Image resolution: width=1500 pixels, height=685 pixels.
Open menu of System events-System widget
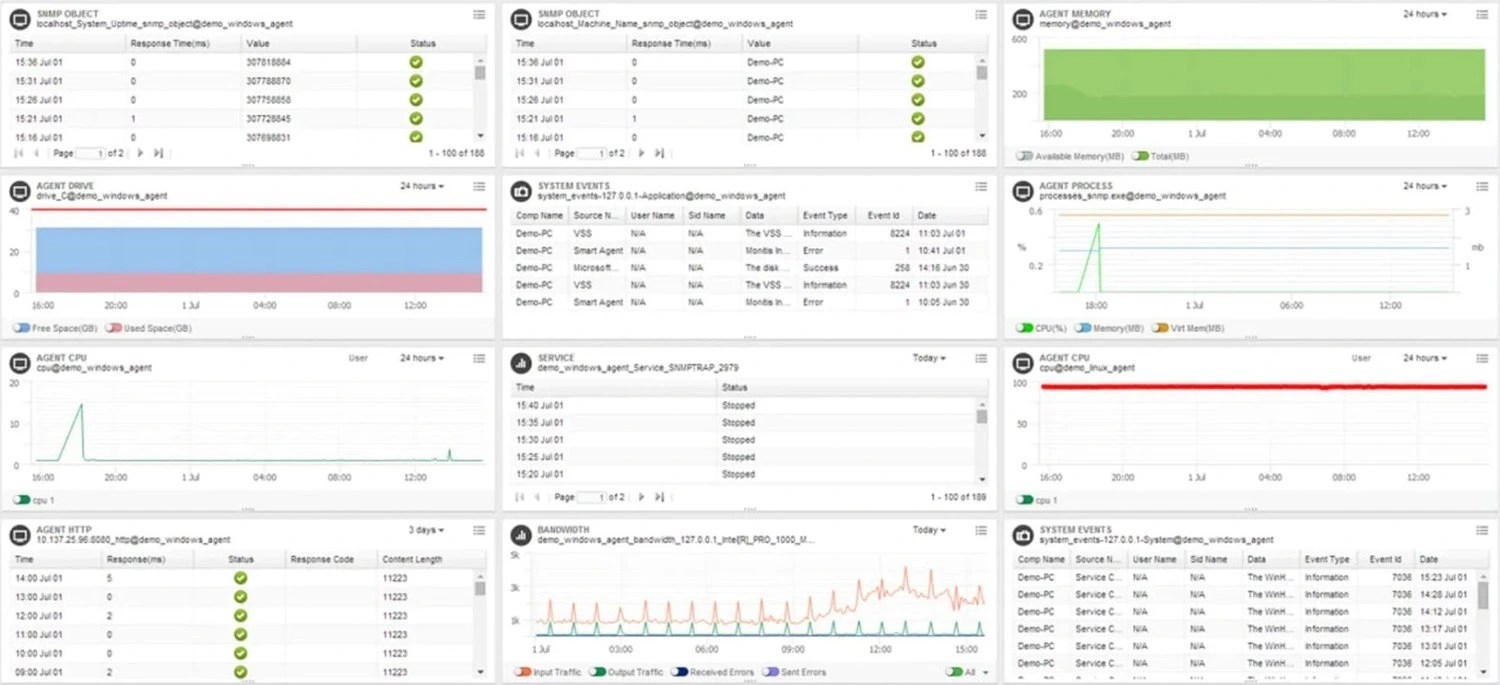point(1481,530)
